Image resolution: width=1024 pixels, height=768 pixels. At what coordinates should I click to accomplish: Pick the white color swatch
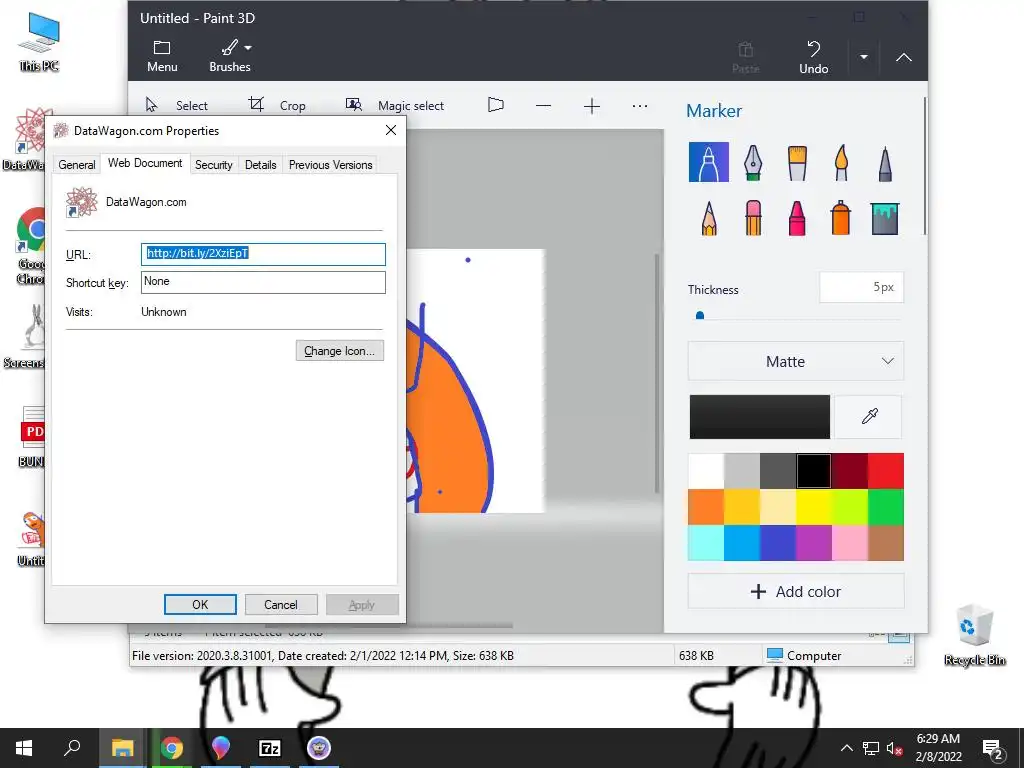[x=706, y=471]
